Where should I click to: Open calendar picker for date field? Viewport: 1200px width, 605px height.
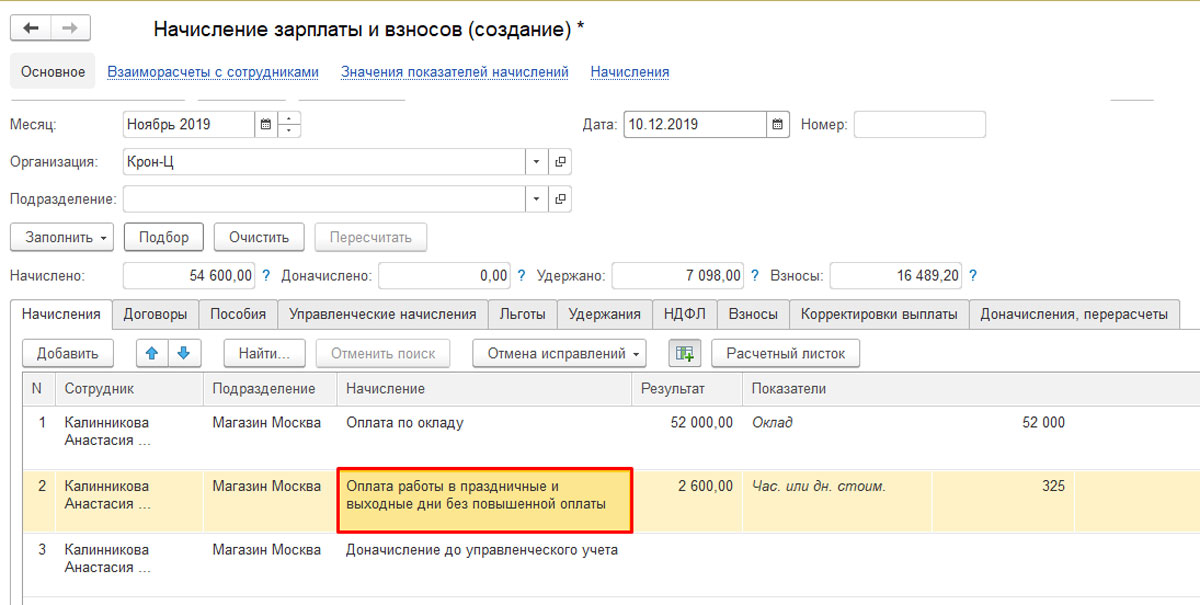[x=778, y=125]
